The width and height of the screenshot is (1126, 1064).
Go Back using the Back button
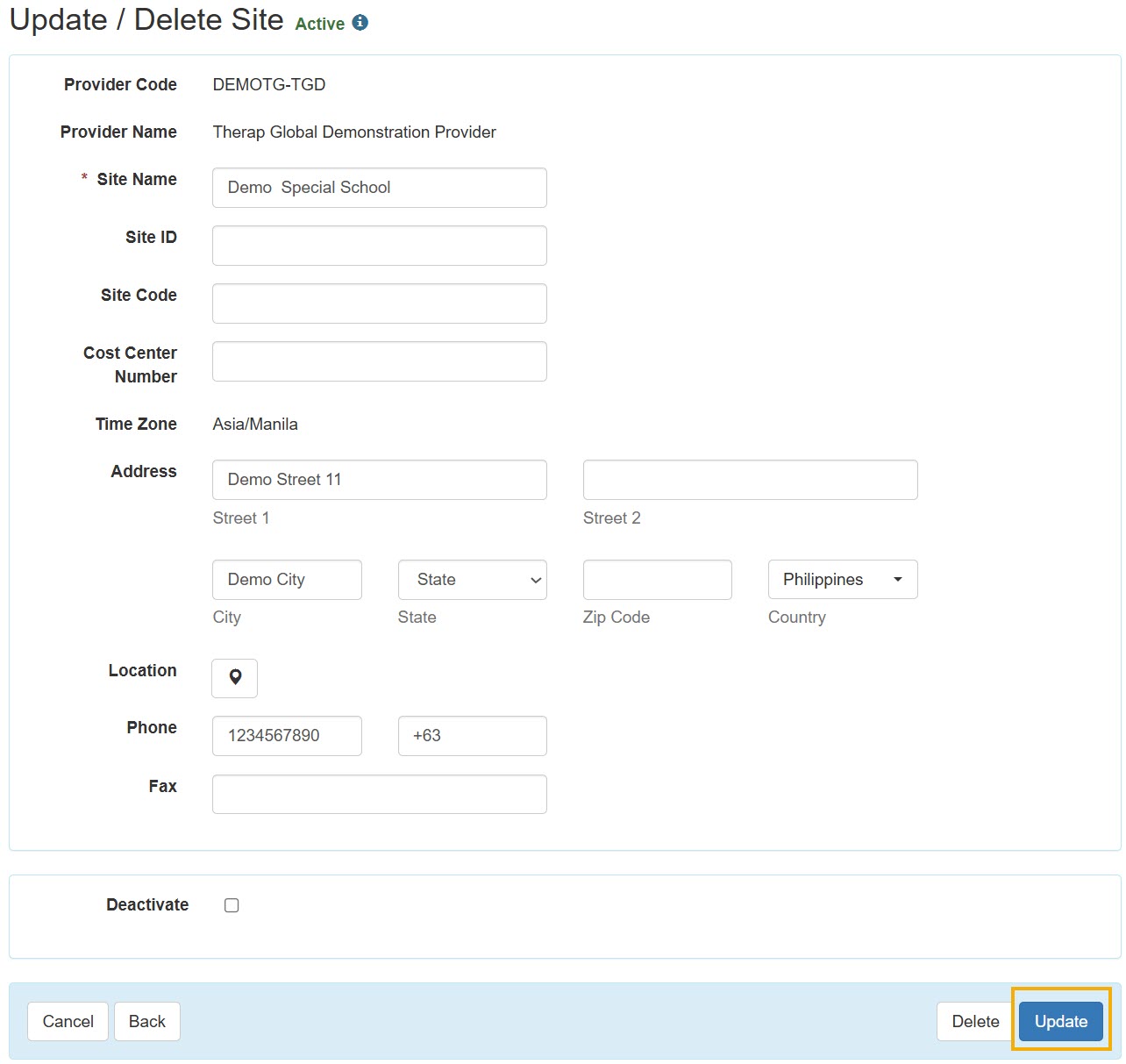click(x=147, y=1021)
